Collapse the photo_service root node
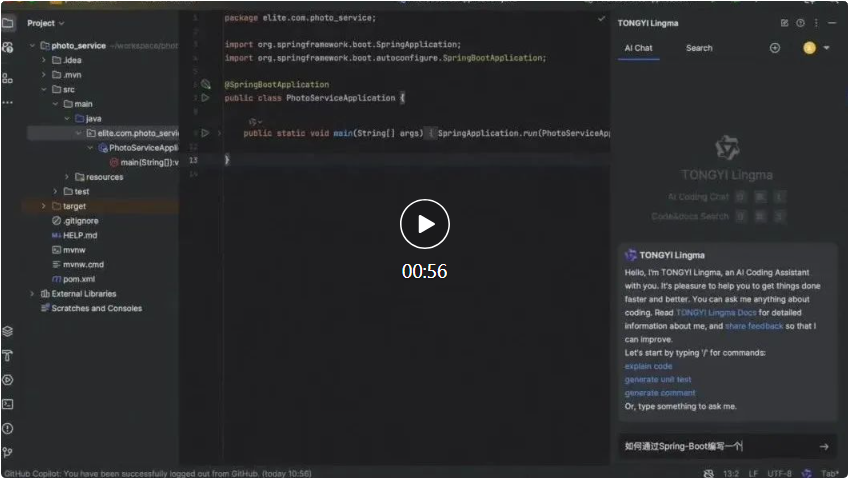This screenshot has height=479, width=849. [x=32, y=45]
